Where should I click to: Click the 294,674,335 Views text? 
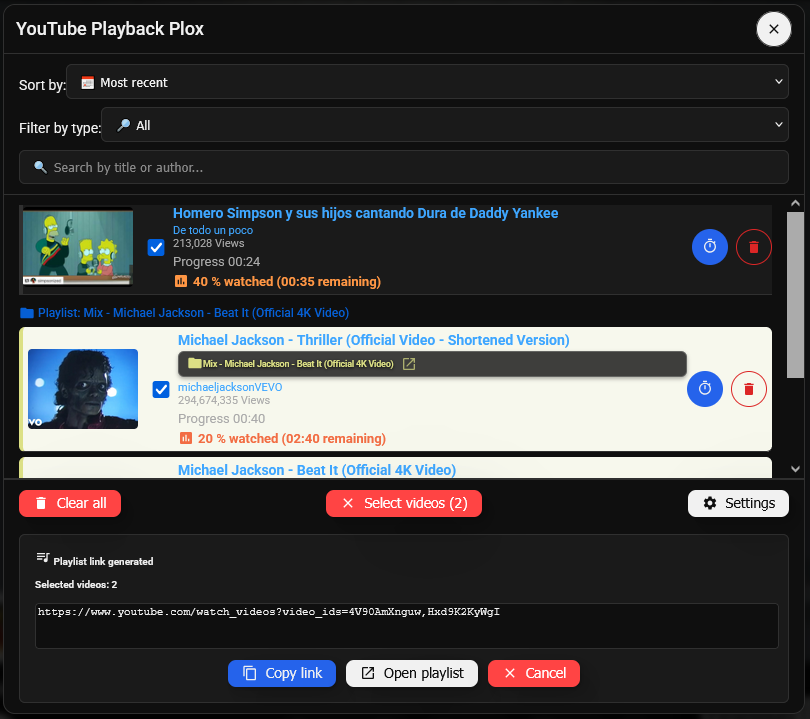click(x=224, y=400)
